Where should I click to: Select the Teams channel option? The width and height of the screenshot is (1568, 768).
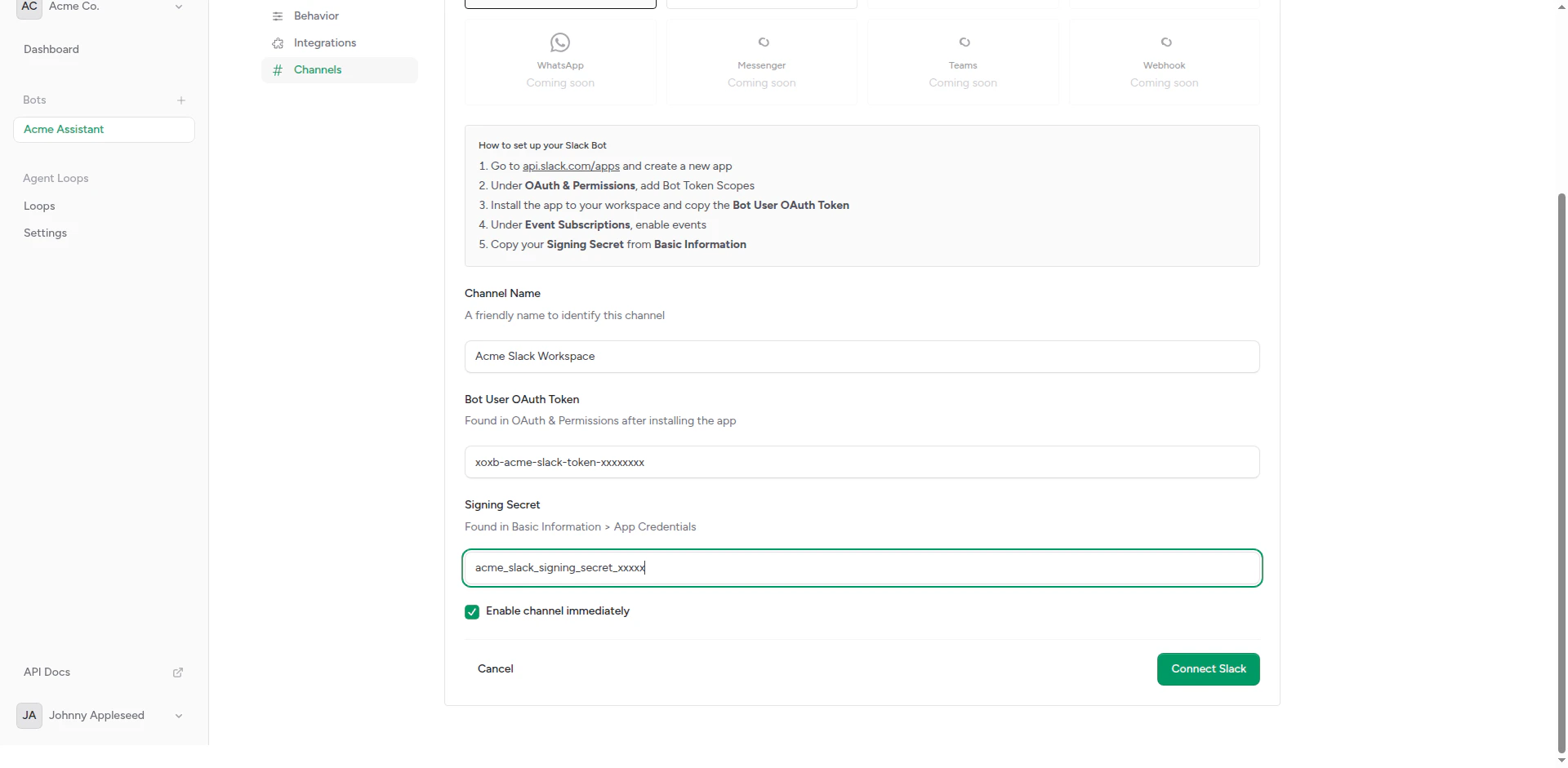click(963, 62)
